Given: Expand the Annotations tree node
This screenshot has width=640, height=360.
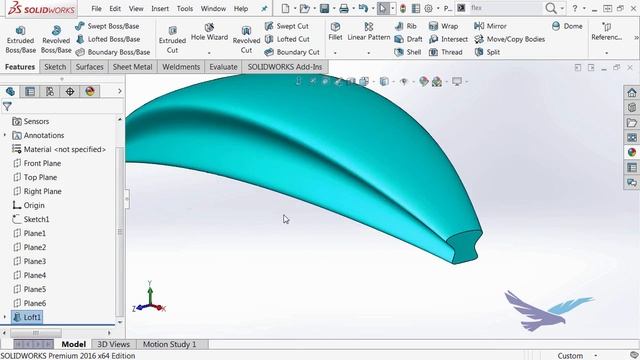Looking at the screenshot, I should pyautogui.click(x=4, y=135).
